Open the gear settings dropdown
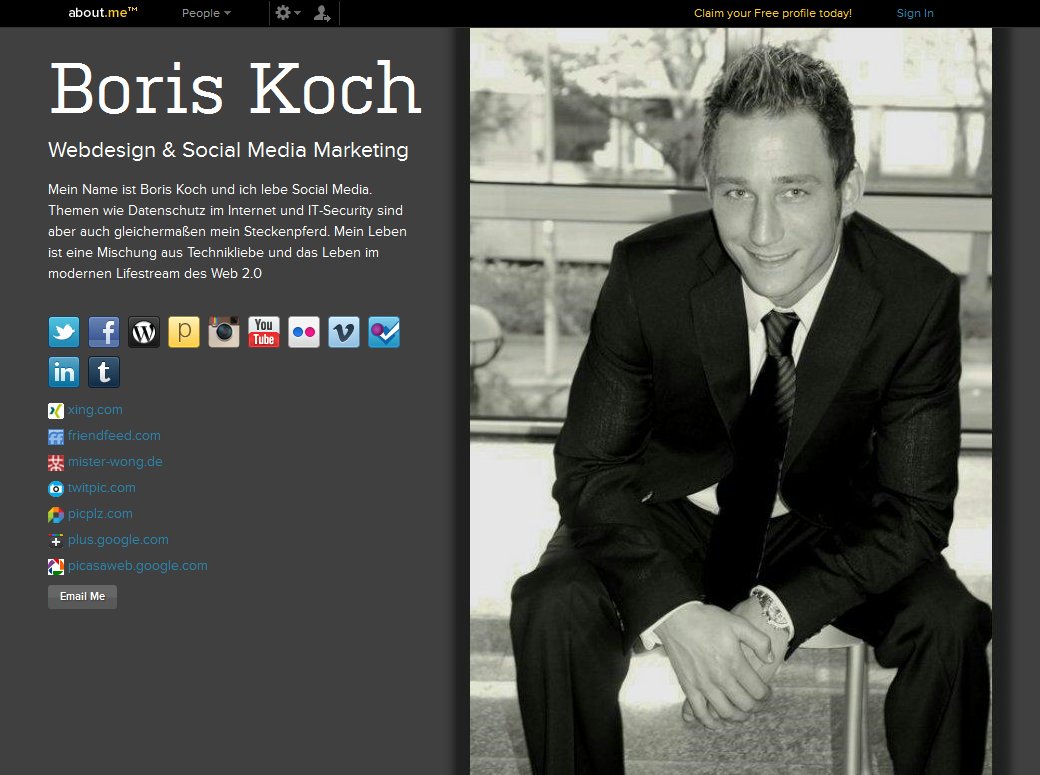 coord(288,13)
